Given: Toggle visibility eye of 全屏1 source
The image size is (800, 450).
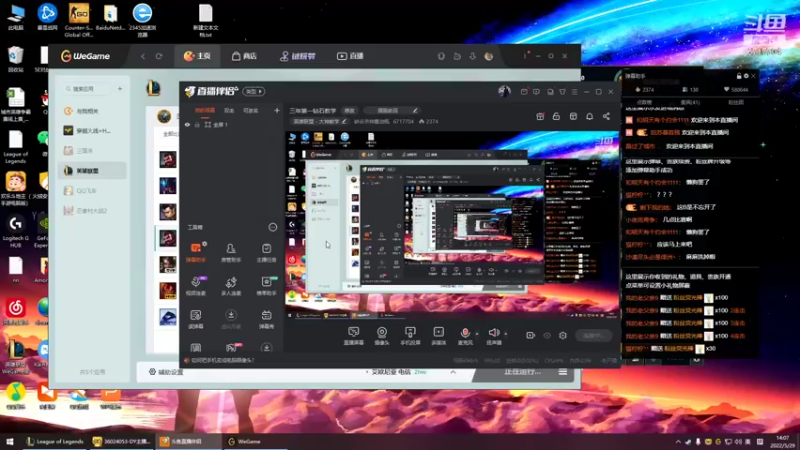Looking at the screenshot, I should (x=187, y=124).
